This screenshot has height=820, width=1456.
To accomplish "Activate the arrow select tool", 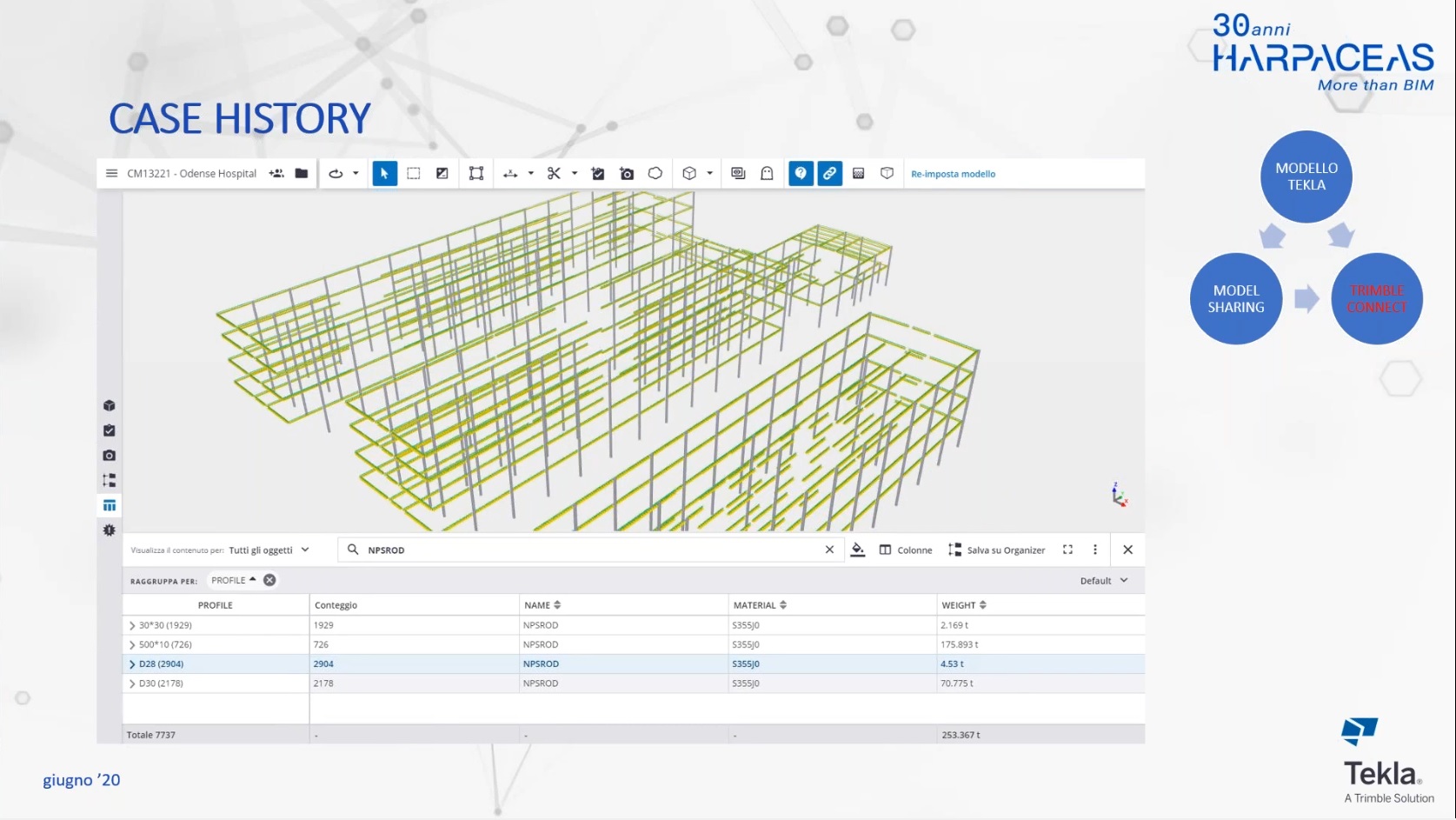I will [x=384, y=173].
